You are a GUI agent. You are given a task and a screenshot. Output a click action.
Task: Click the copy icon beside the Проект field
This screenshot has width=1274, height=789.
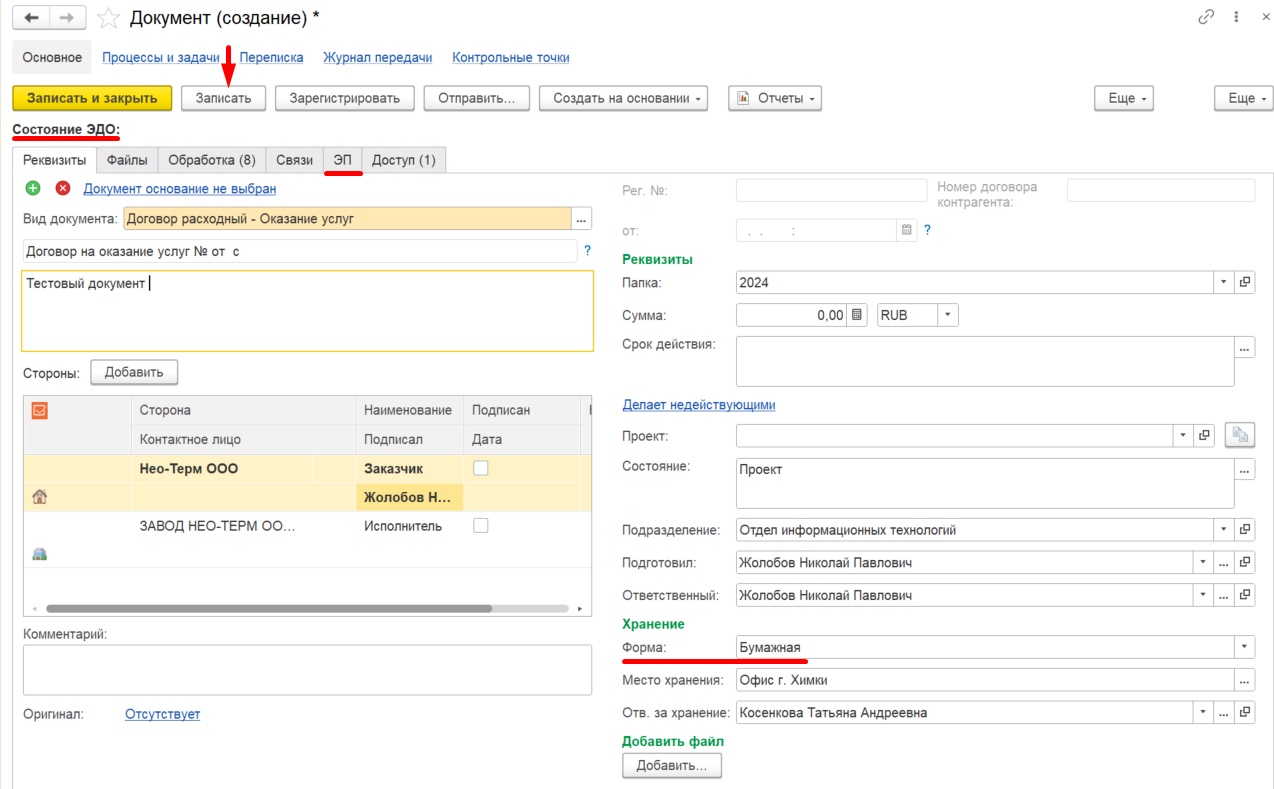pos(1239,435)
